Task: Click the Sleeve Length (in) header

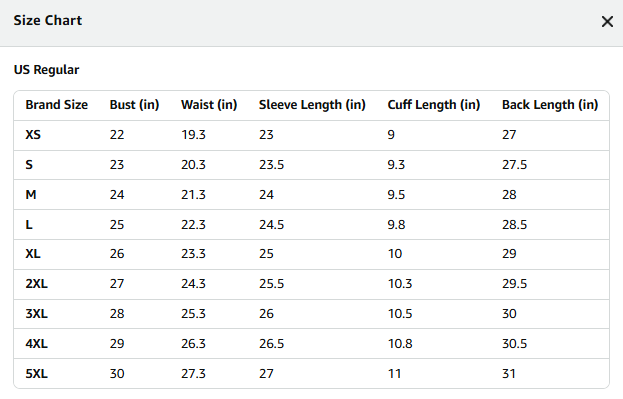Action: pyautogui.click(x=312, y=105)
